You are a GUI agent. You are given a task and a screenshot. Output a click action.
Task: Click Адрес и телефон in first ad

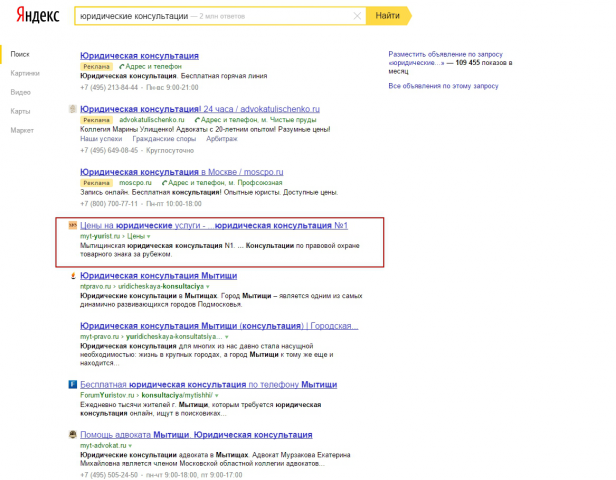tap(154, 66)
